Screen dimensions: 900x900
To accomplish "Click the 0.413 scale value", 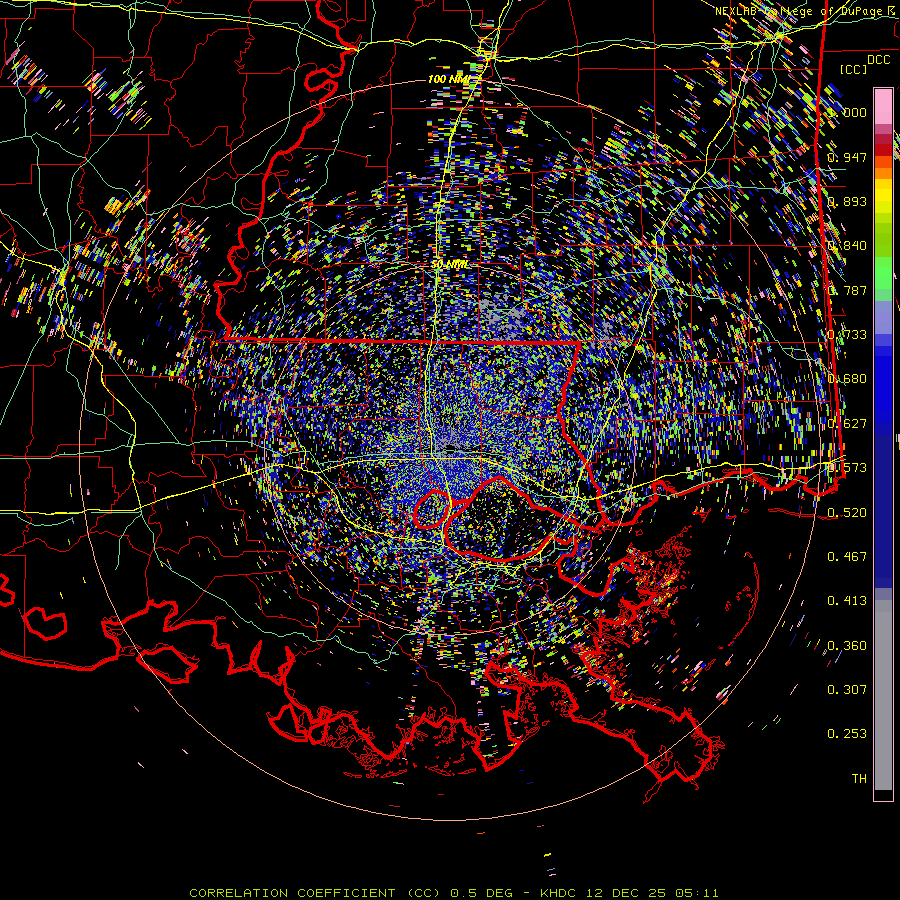I will click(847, 601).
